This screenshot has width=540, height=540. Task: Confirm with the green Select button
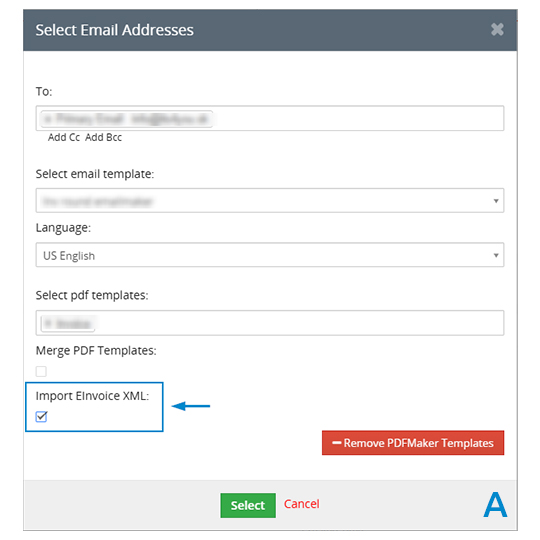tap(248, 505)
